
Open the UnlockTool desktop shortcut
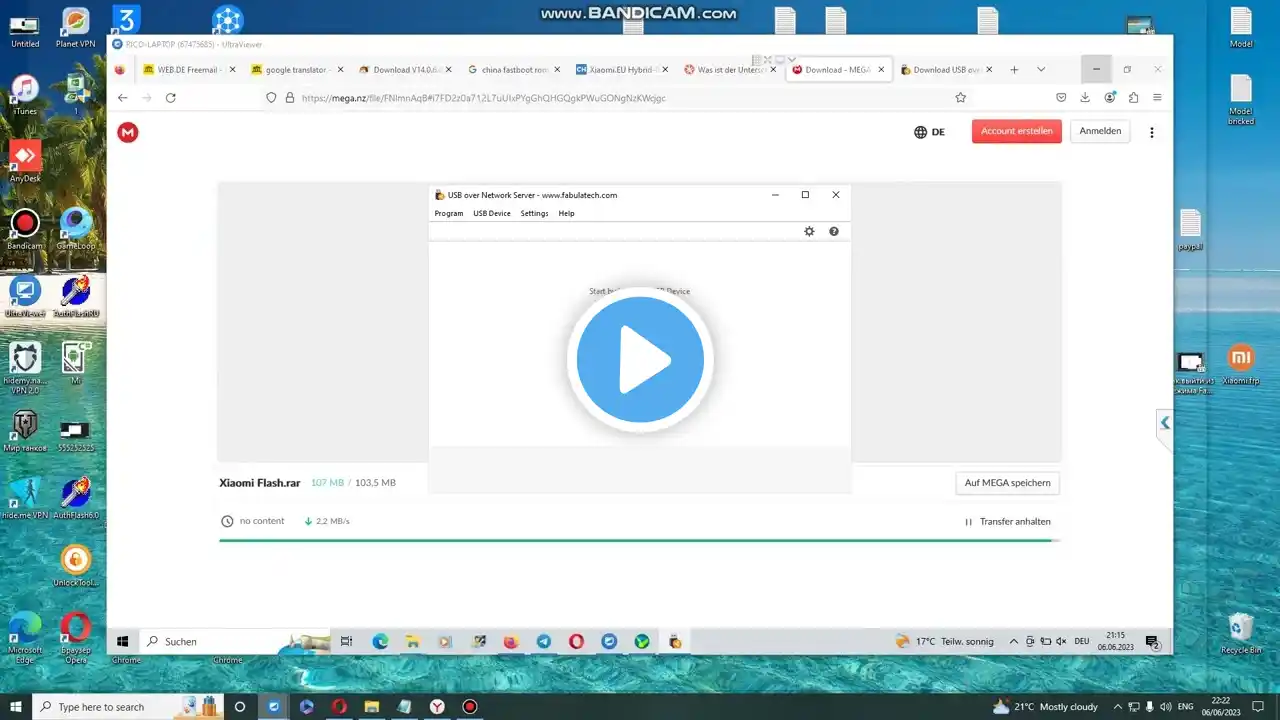click(x=76, y=566)
